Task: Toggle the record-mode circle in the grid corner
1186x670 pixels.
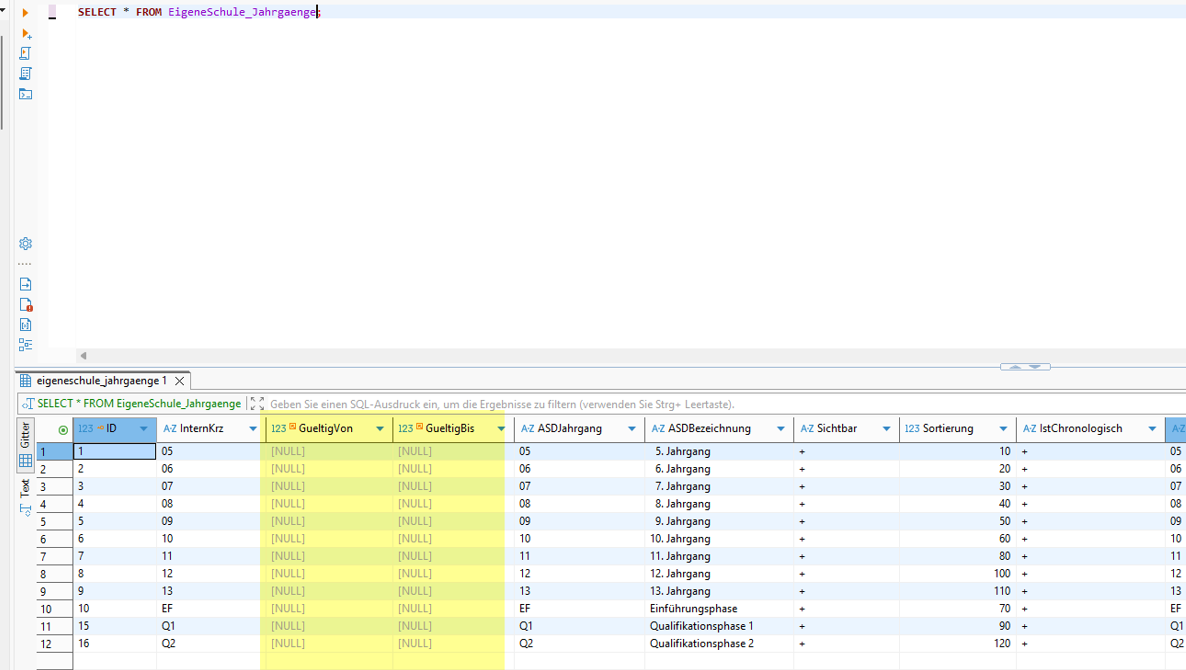Action: pos(63,430)
